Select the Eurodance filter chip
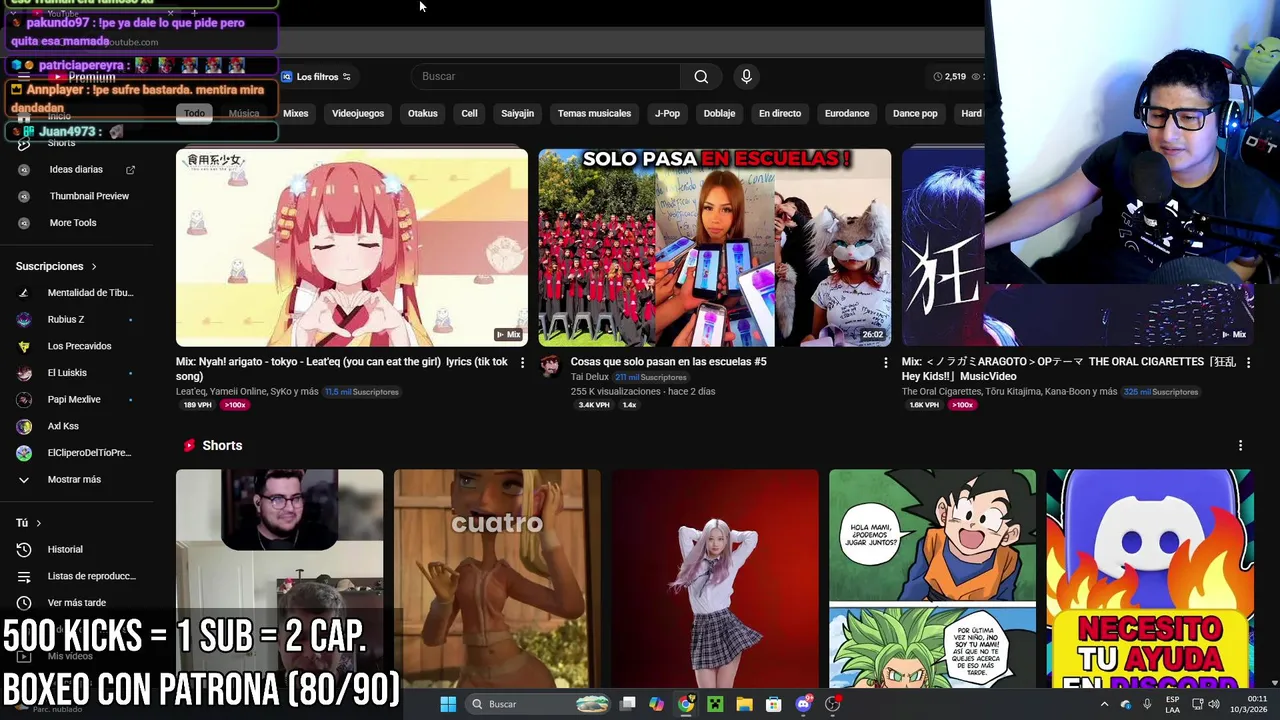Screen dimensions: 1280x720 [x=847, y=113]
